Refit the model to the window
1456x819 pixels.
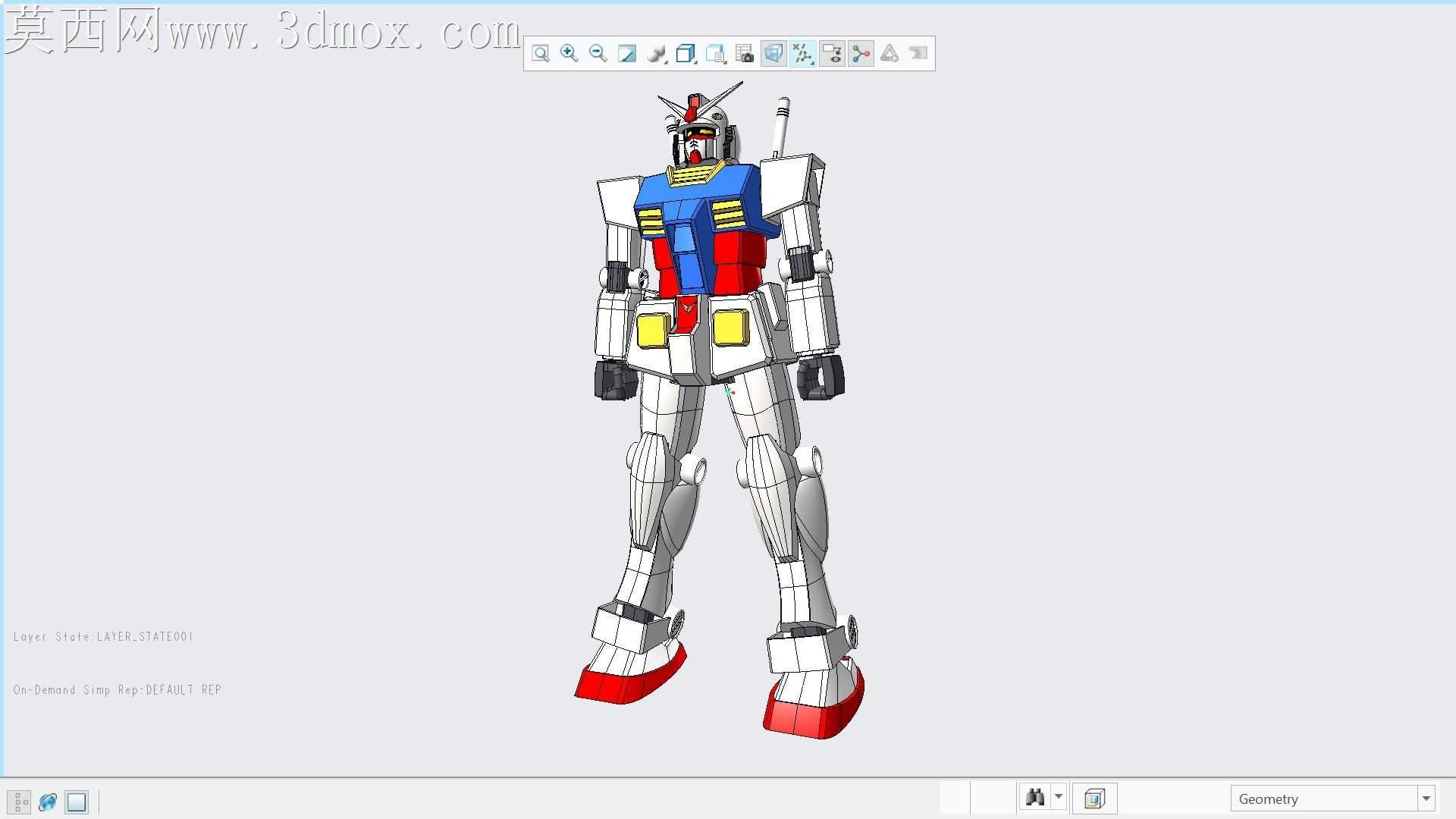click(541, 54)
